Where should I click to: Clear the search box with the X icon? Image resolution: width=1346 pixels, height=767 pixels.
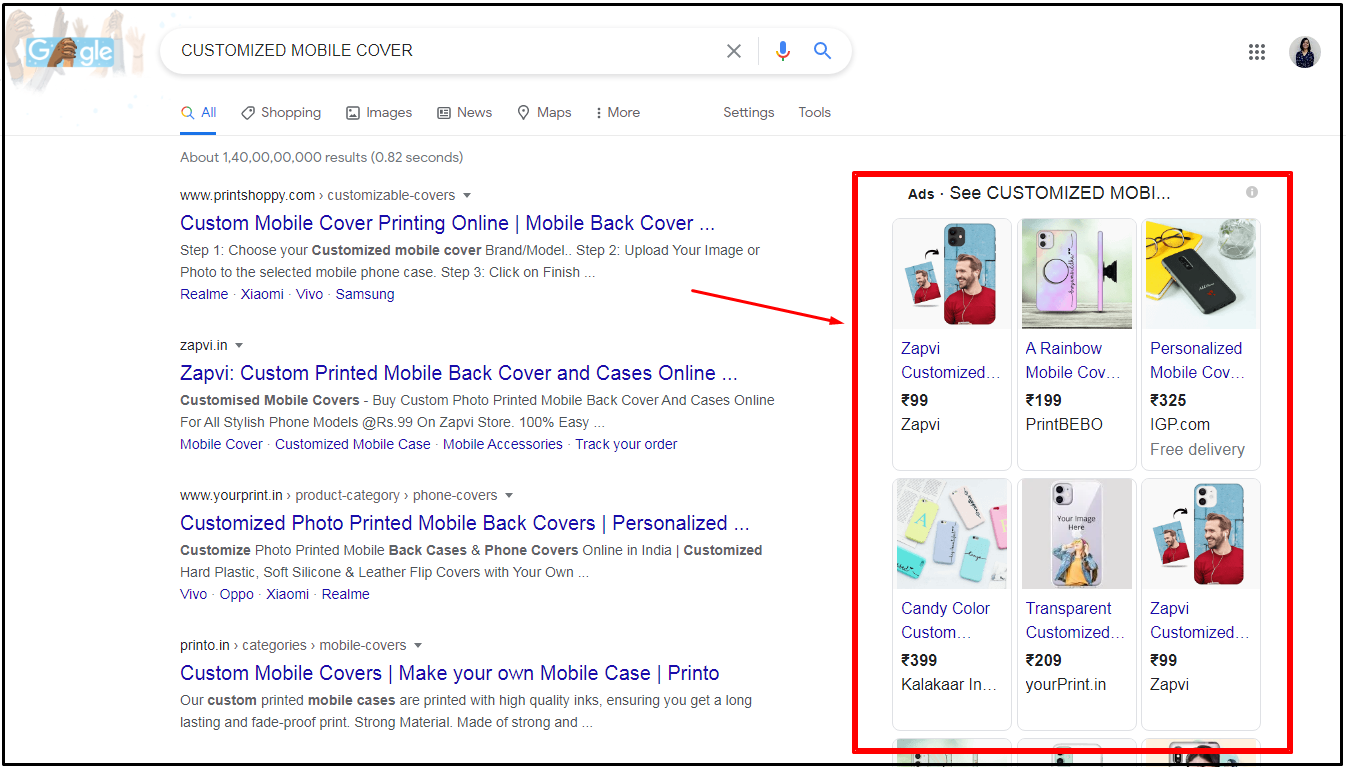734,51
